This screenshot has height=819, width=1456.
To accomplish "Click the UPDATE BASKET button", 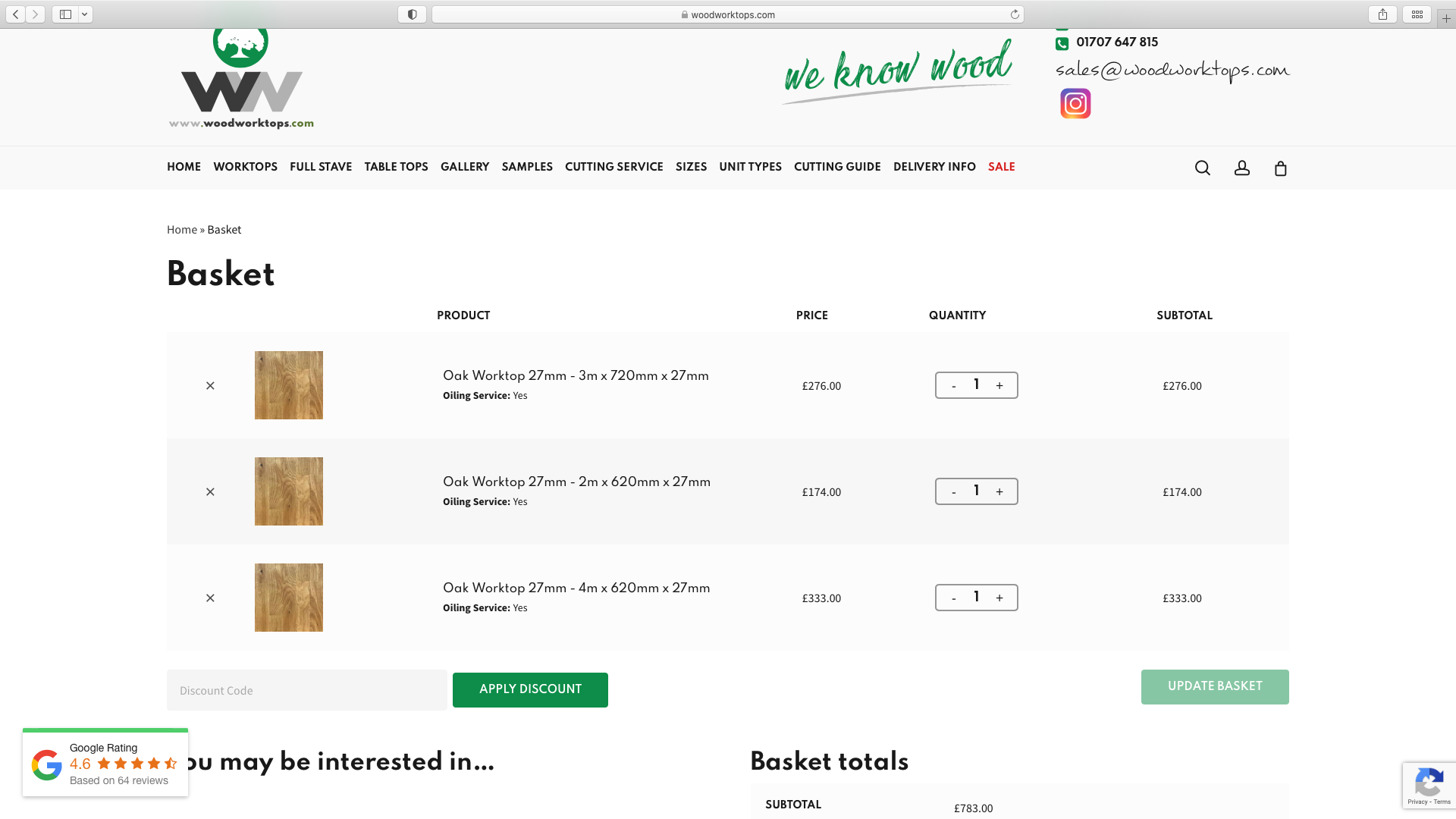I will (x=1215, y=686).
